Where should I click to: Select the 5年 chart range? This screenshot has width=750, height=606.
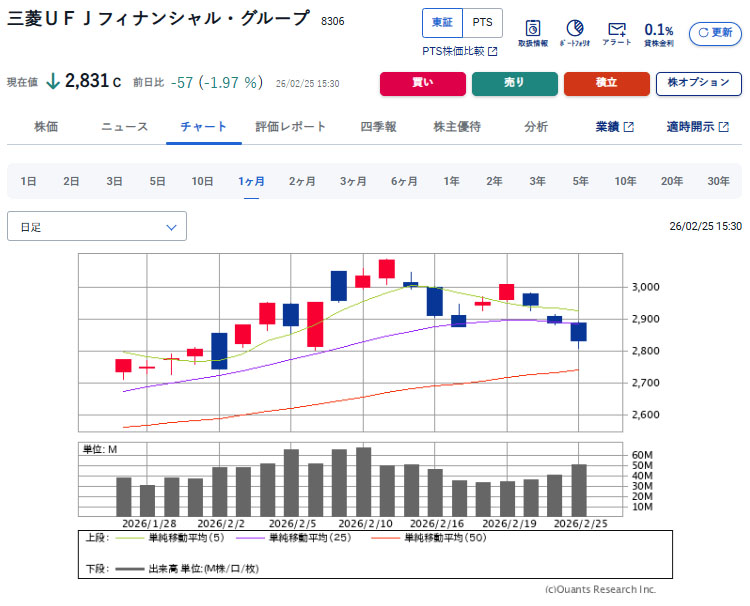click(x=581, y=181)
